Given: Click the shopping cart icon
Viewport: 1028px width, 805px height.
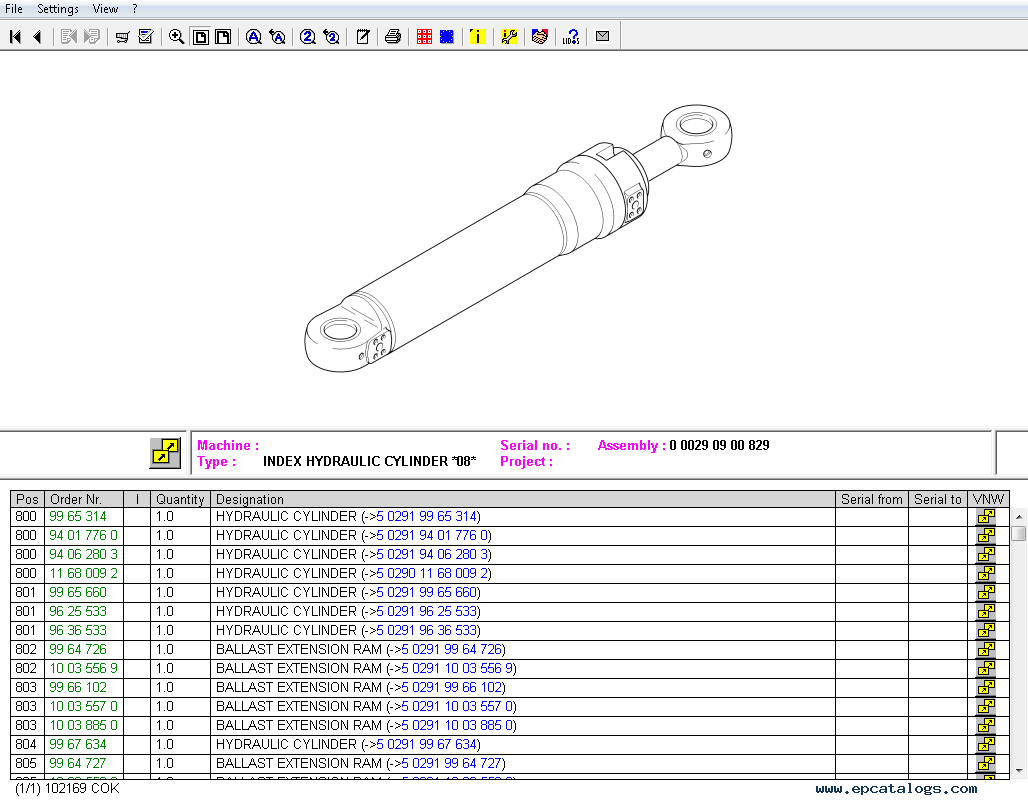Looking at the screenshot, I should (122, 37).
